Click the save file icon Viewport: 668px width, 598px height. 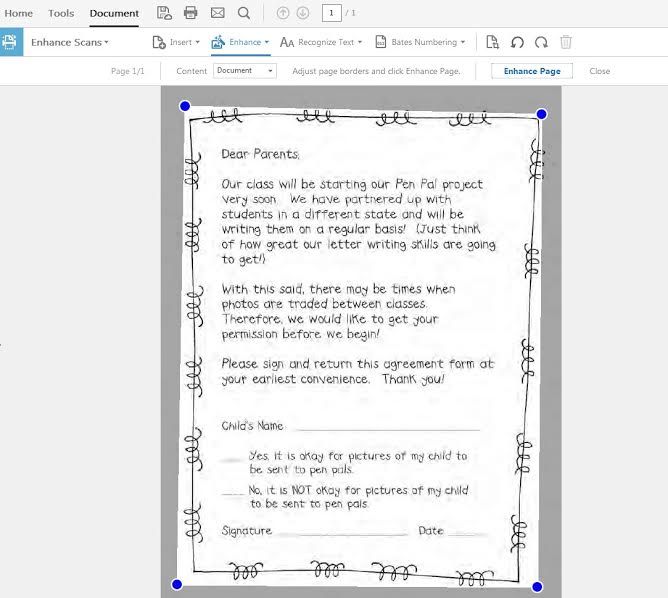pos(164,13)
